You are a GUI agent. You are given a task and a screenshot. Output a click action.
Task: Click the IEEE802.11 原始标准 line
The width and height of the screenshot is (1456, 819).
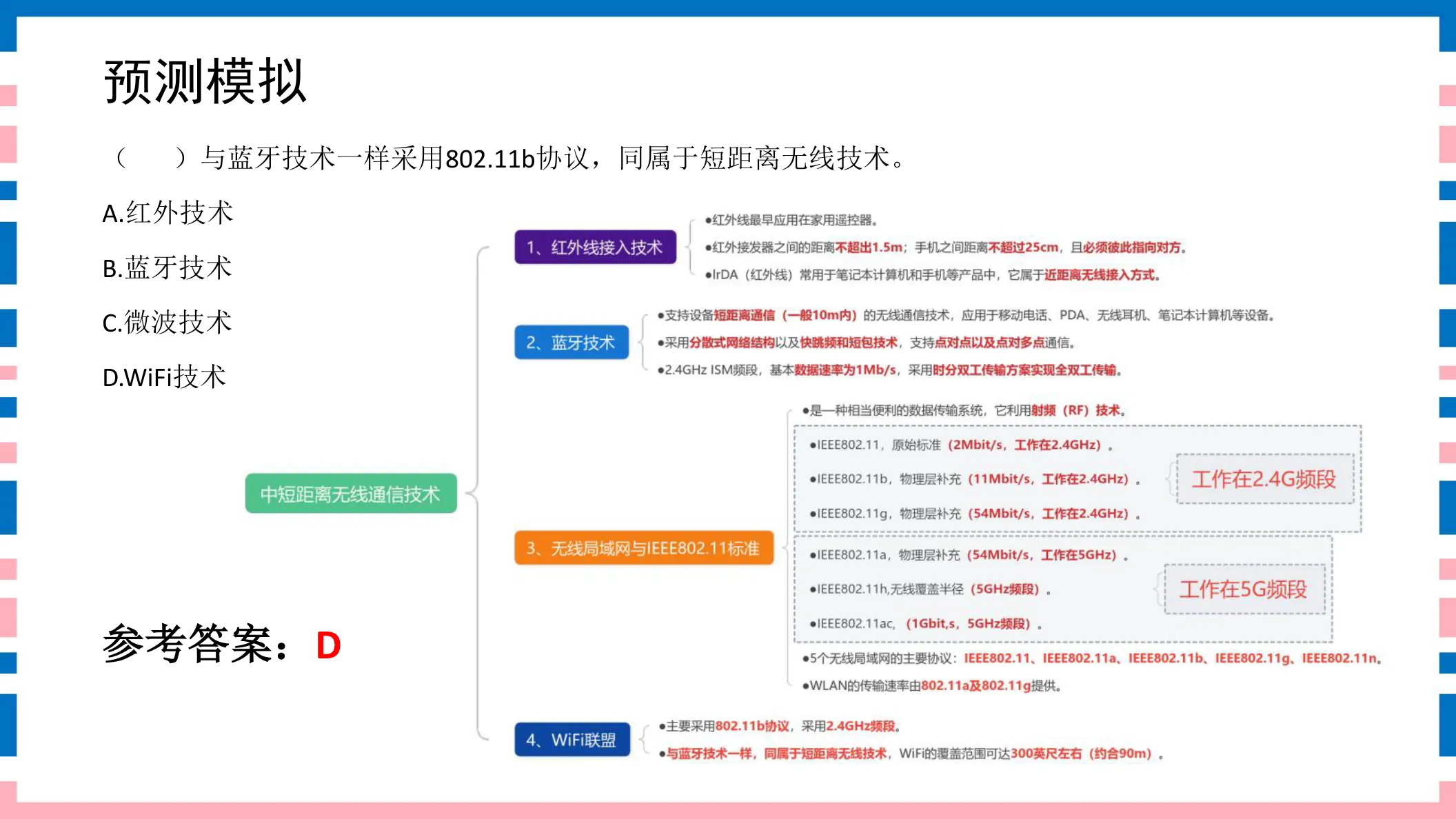point(962,445)
